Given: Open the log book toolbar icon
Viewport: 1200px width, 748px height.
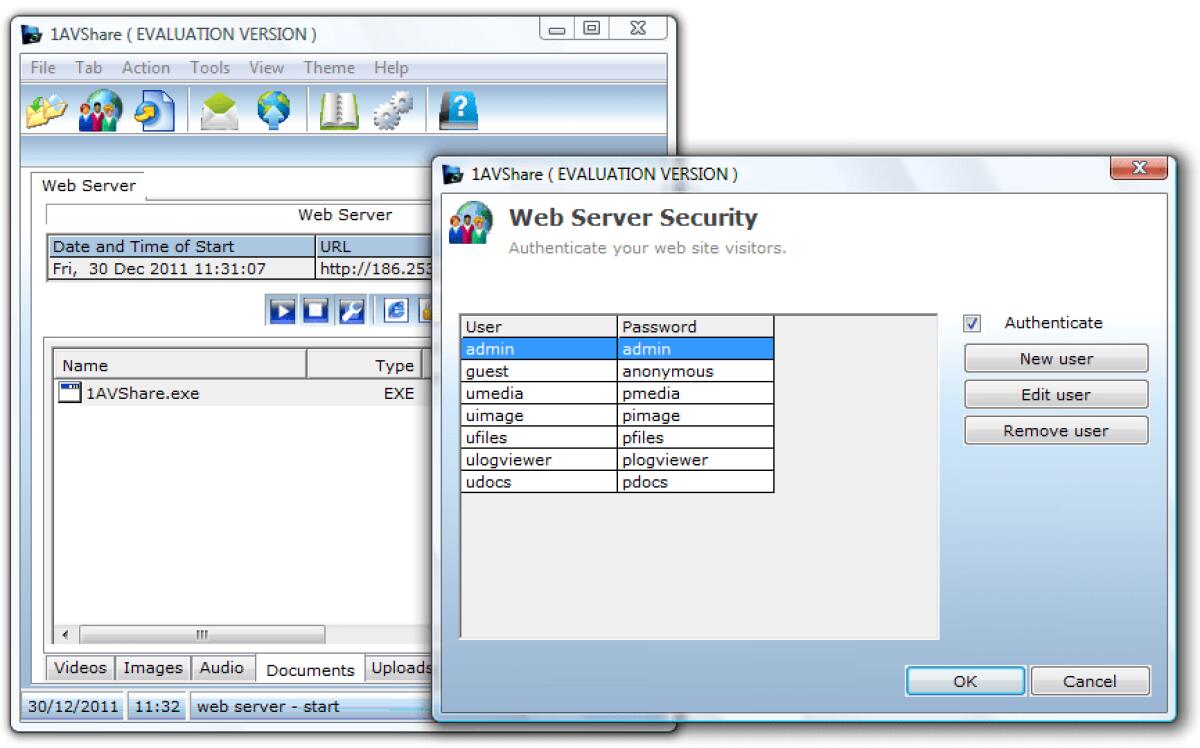Looking at the screenshot, I should click(336, 110).
